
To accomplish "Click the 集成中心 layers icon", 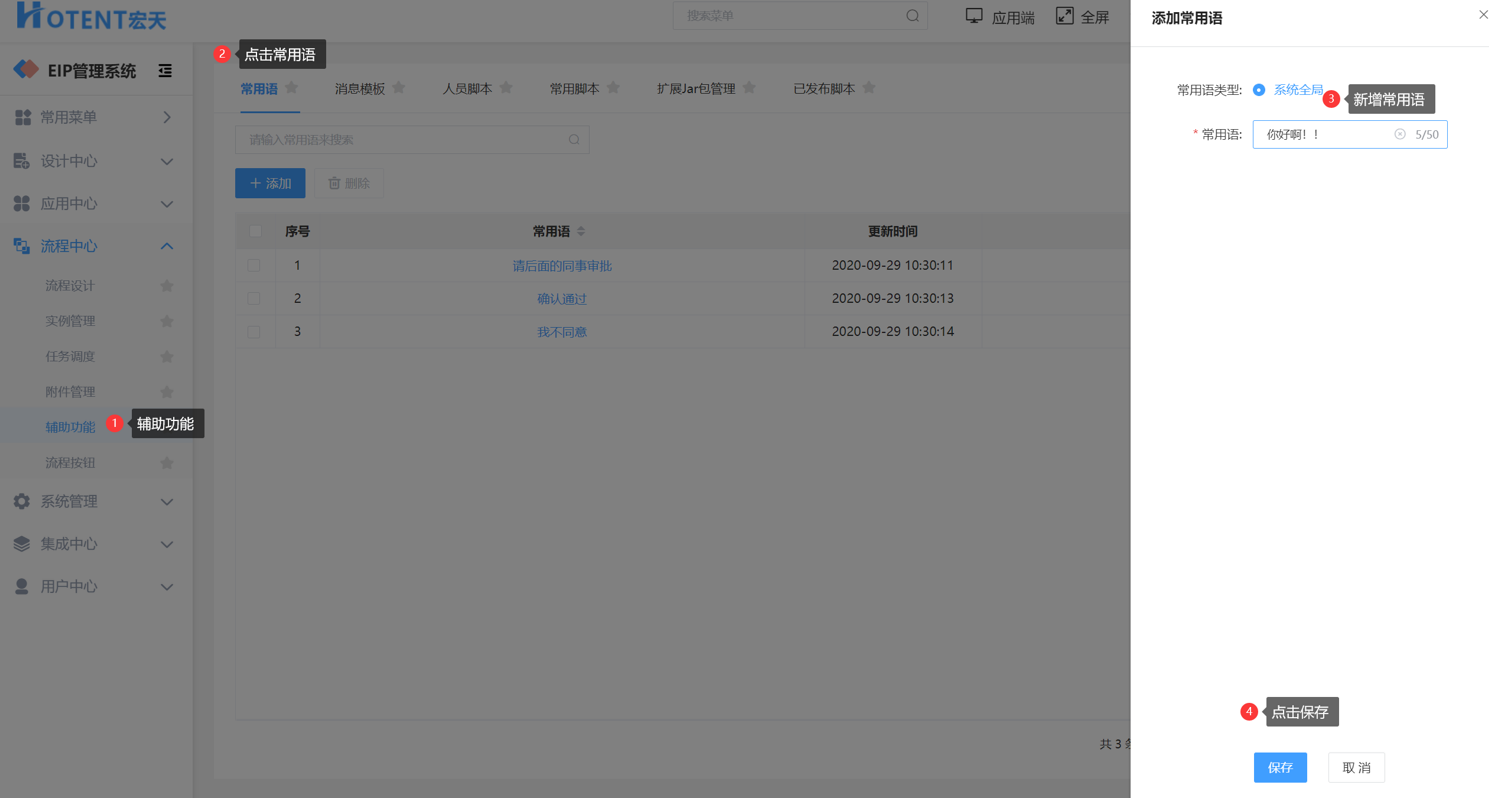I will tap(22, 544).
